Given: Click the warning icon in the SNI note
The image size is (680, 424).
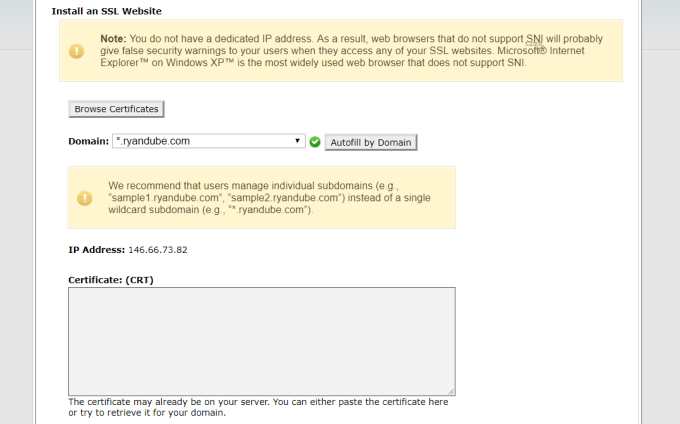Looking at the screenshot, I should click(x=77, y=51).
